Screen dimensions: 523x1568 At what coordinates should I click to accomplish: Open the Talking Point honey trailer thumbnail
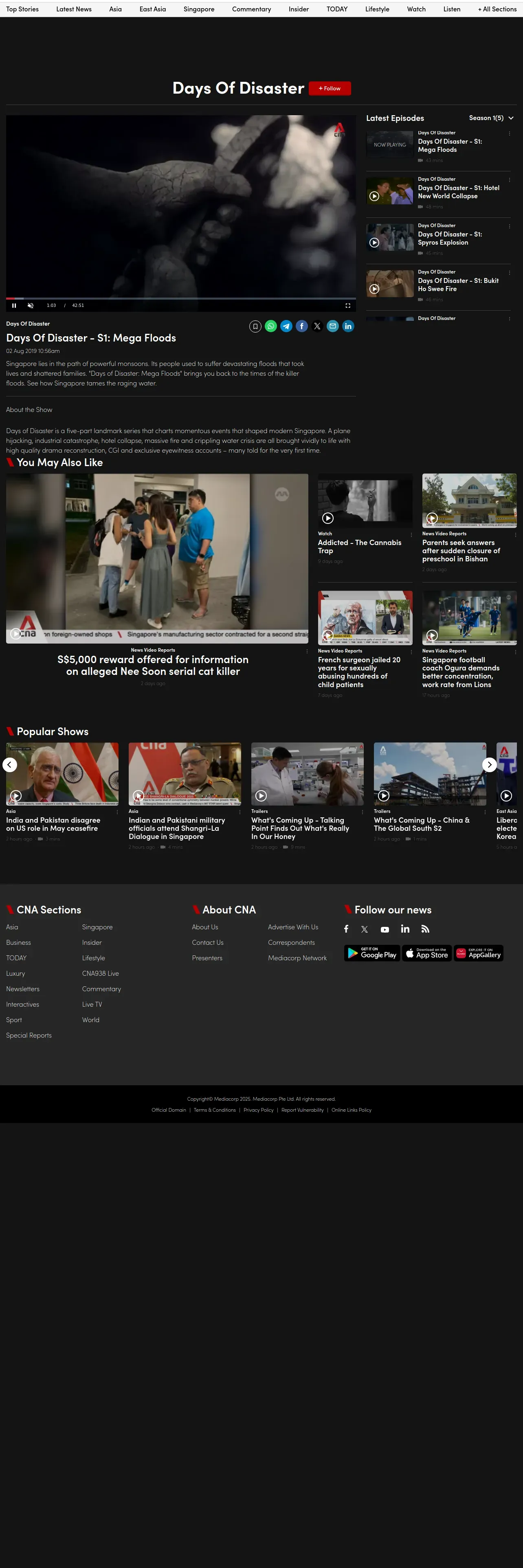pyautogui.click(x=308, y=774)
